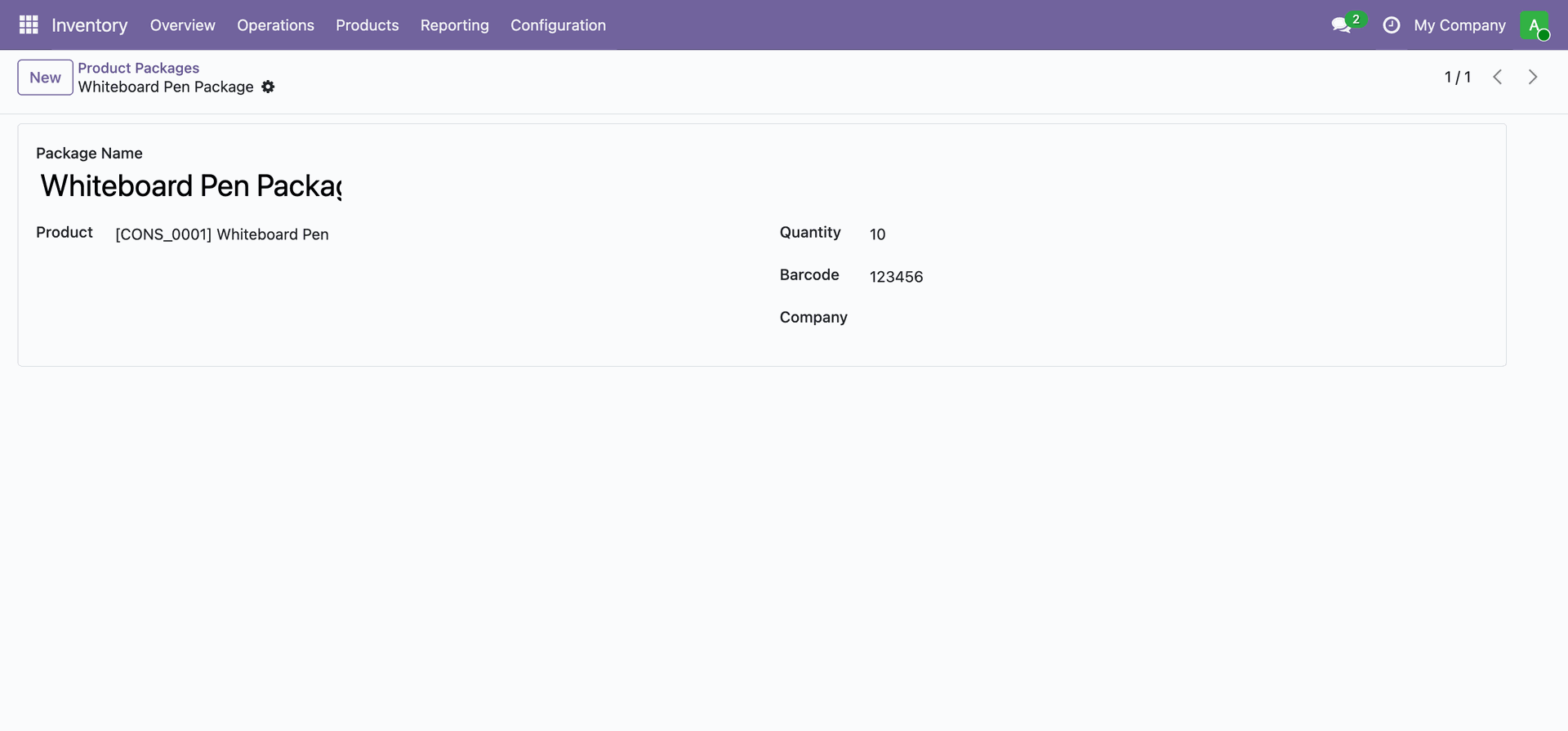Open the Reporting menu
Screen dimensions: 1568x731
(x=455, y=25)
